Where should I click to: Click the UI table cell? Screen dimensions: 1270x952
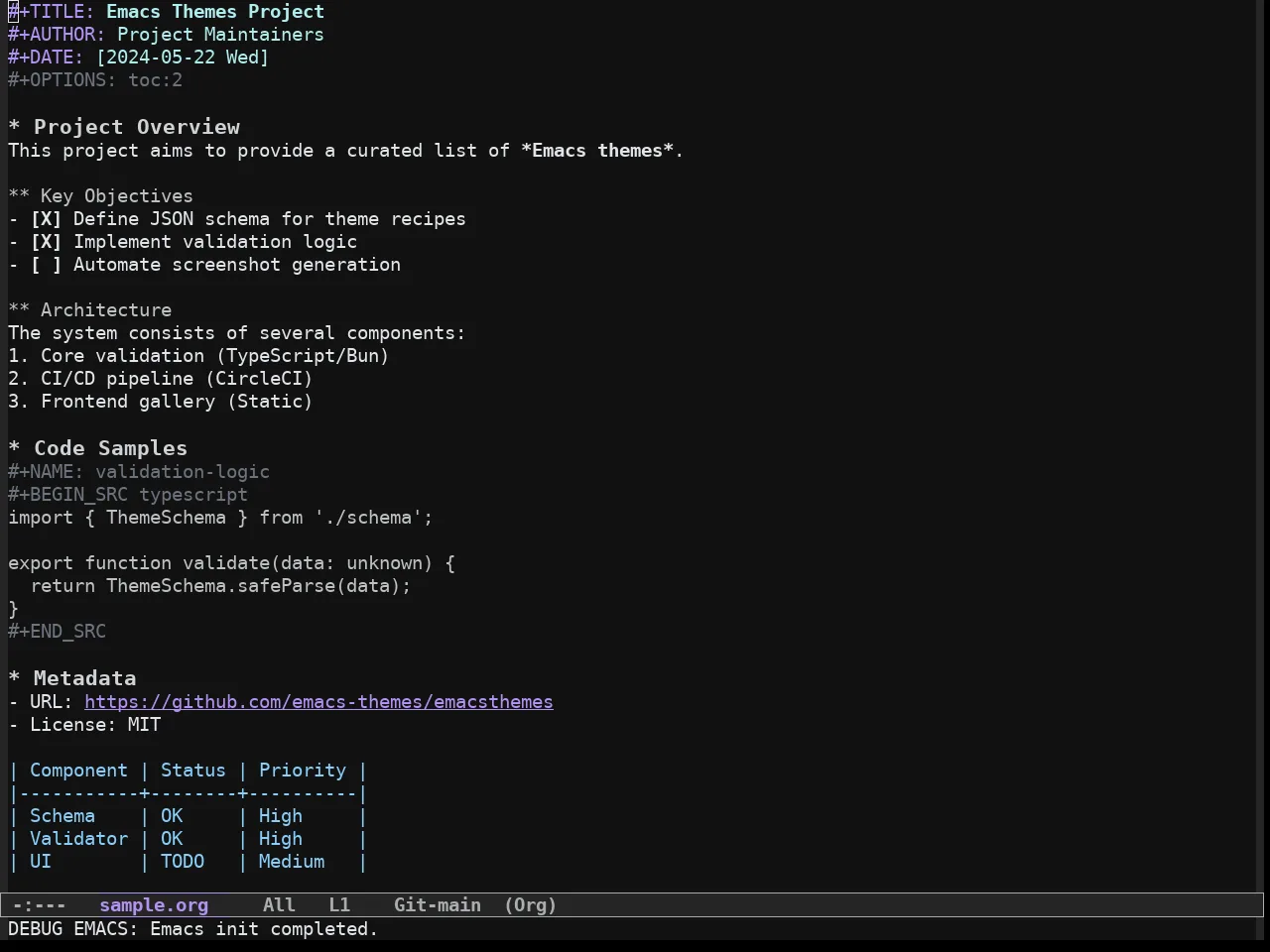[41, 862]
